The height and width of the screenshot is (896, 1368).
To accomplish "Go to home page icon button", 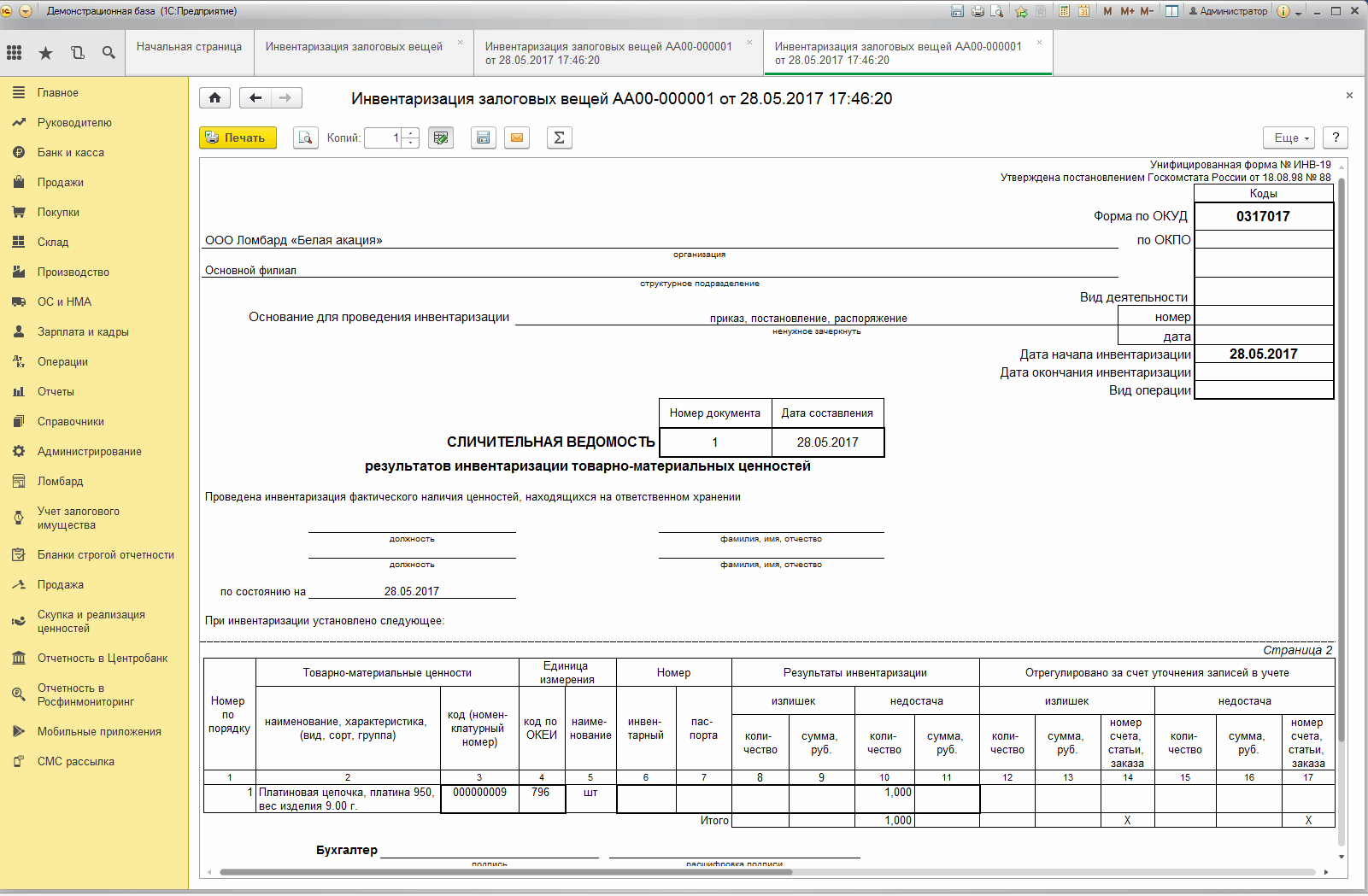I will (215, 98).
